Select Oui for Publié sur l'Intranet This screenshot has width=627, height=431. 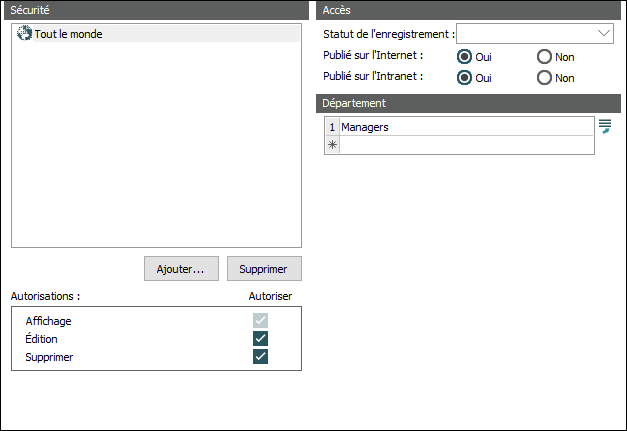[x=465, y=77]
